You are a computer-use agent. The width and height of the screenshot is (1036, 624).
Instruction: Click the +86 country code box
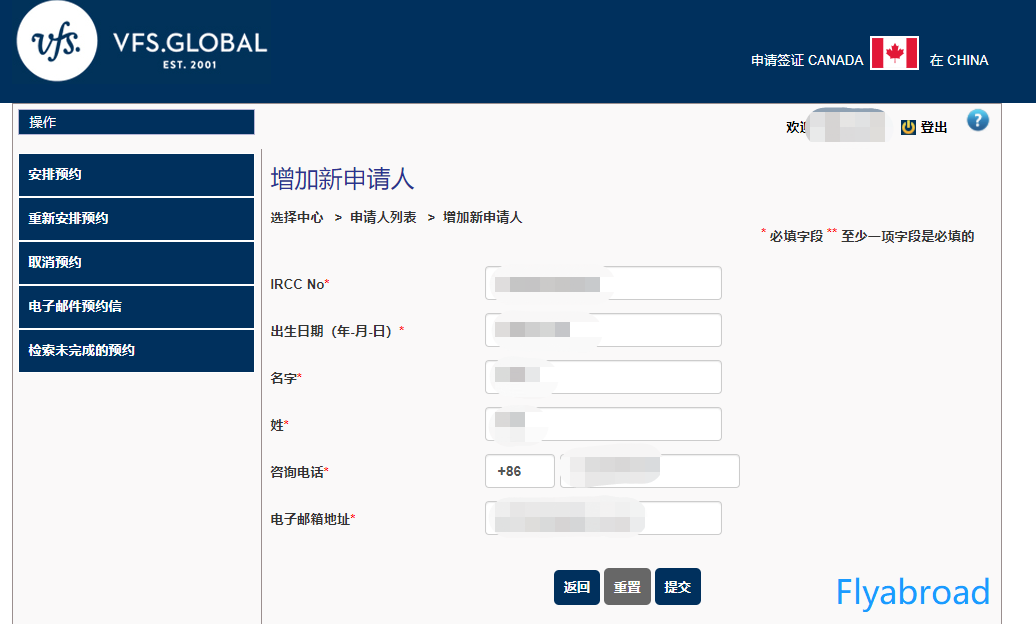click(519, 471)
